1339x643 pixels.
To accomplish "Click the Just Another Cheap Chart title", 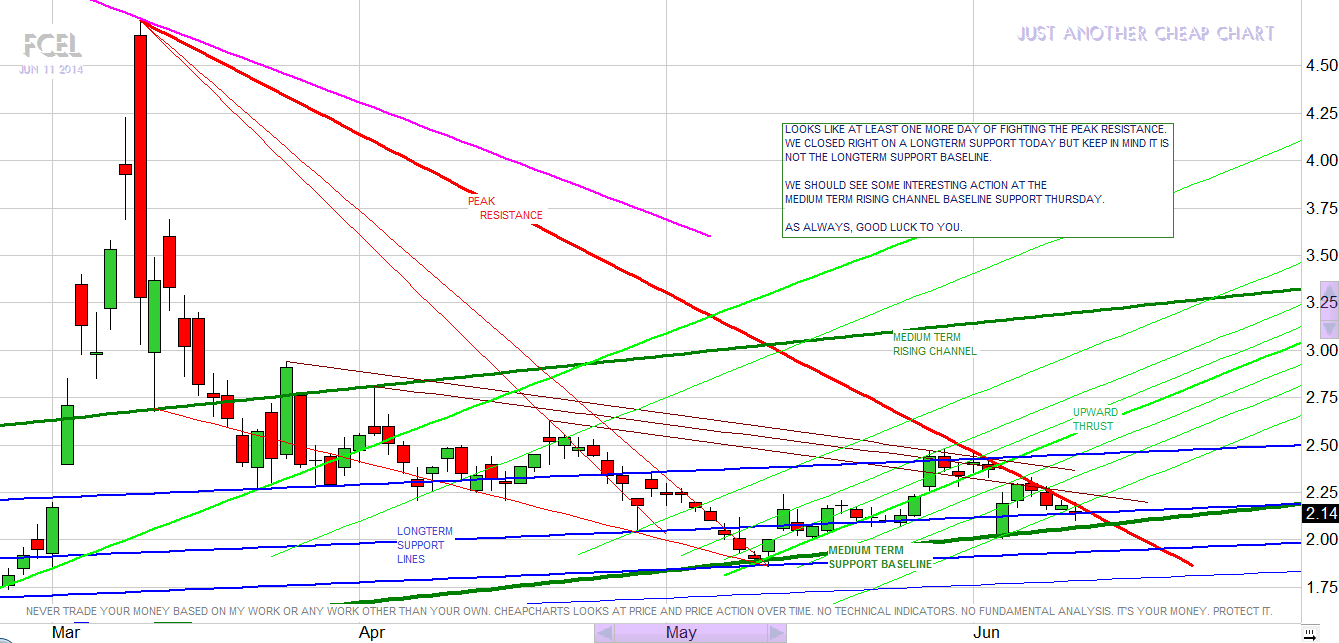I will tap(1146, 34).
